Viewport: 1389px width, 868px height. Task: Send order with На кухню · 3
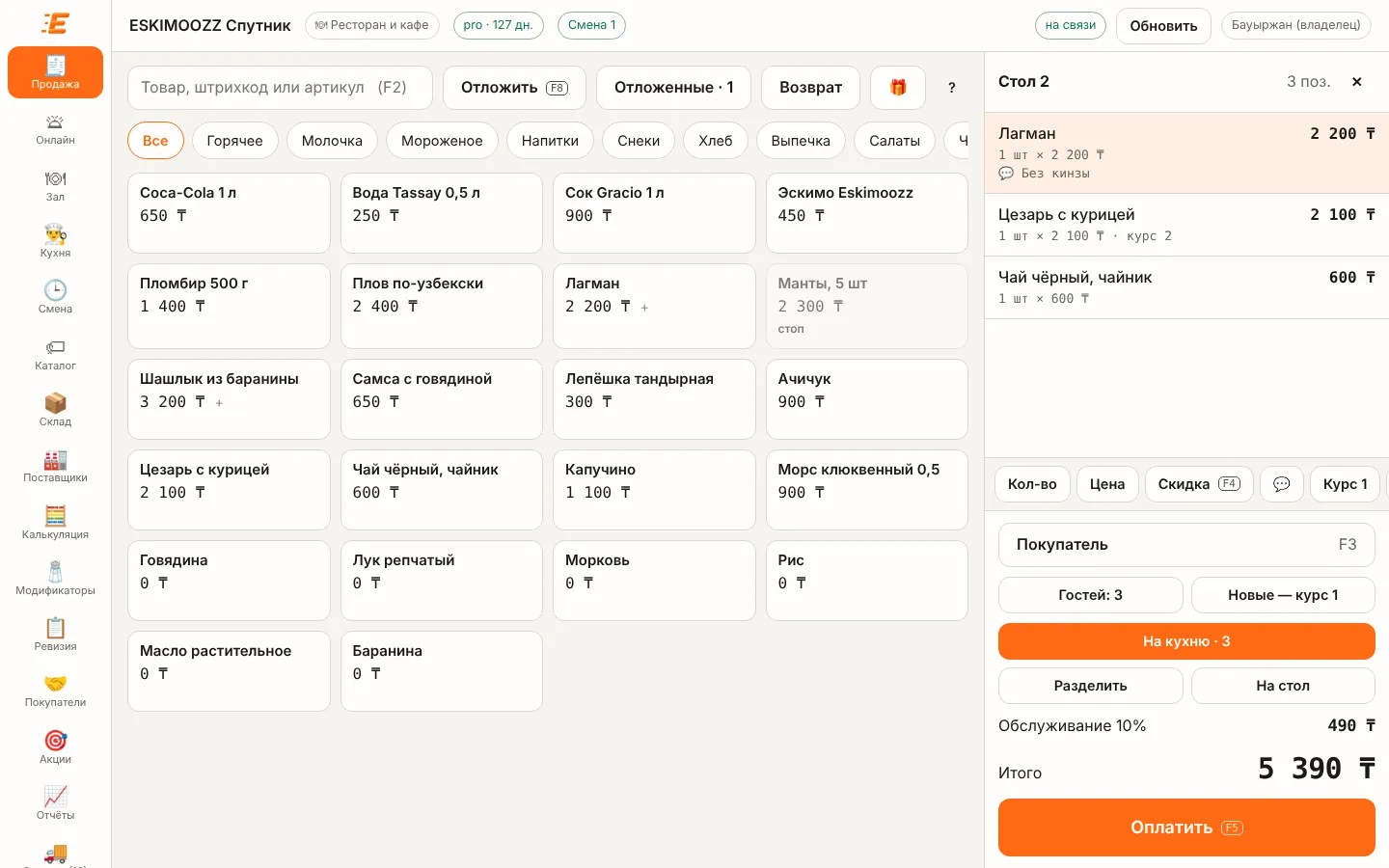[1186, 641]
